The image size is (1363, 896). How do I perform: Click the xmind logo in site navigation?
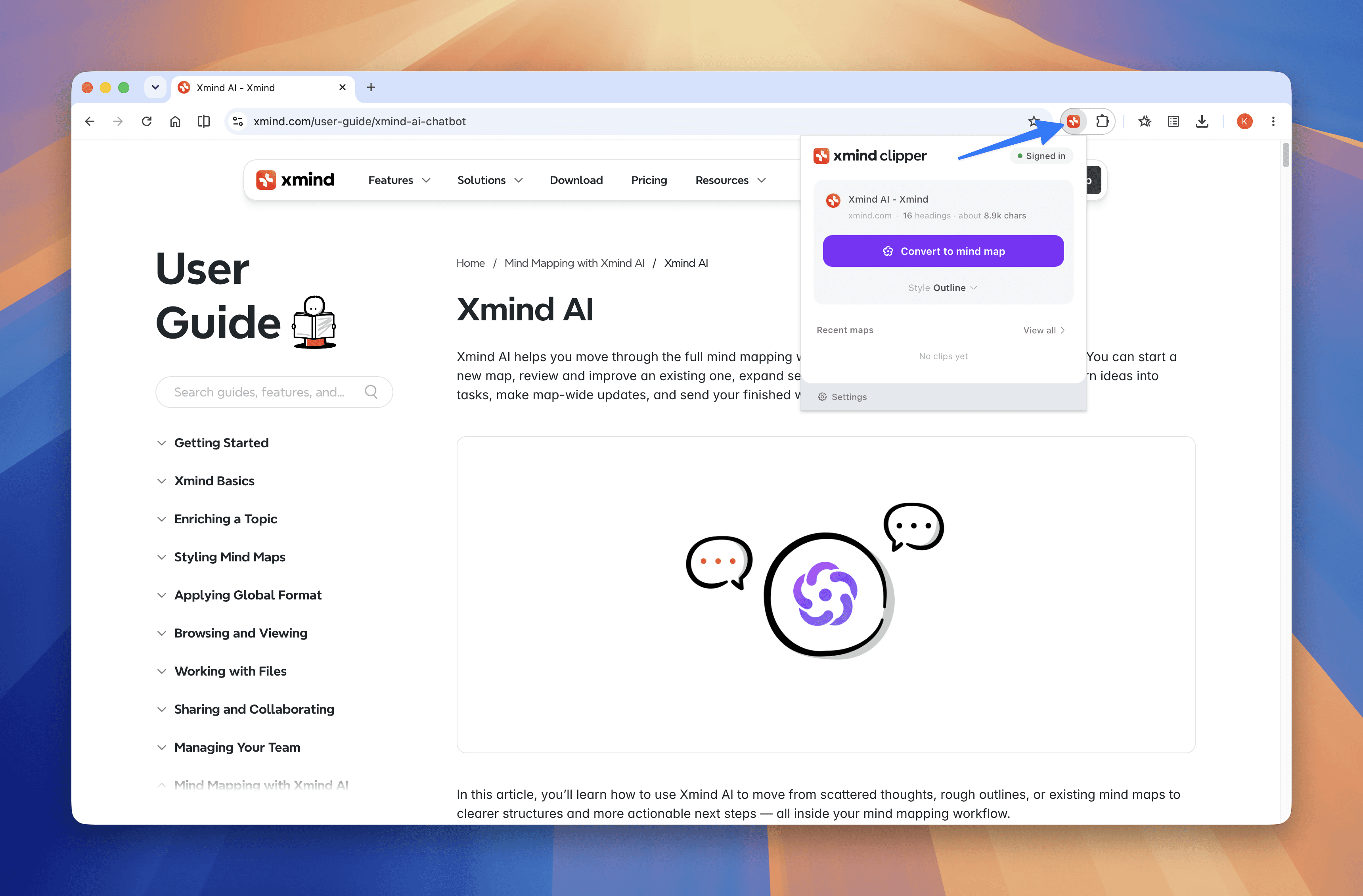point(295,180)
